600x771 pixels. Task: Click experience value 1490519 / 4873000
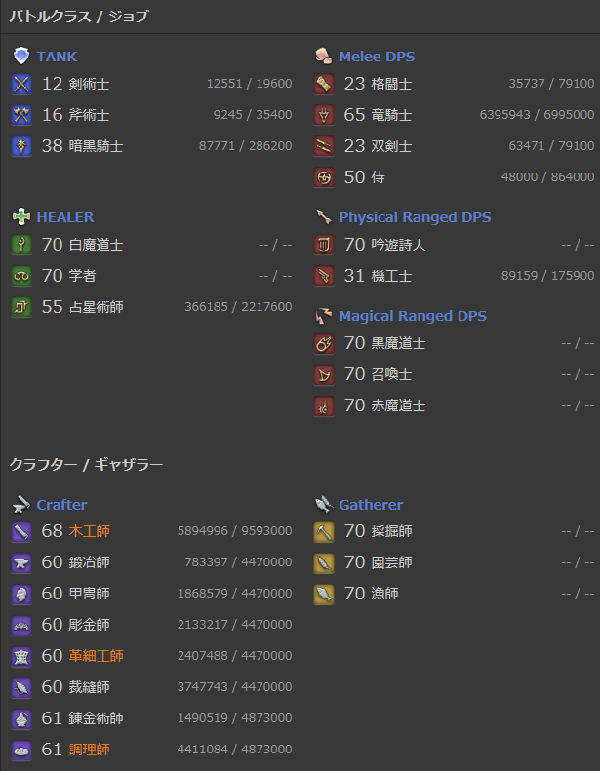click(x=235, y=718)
